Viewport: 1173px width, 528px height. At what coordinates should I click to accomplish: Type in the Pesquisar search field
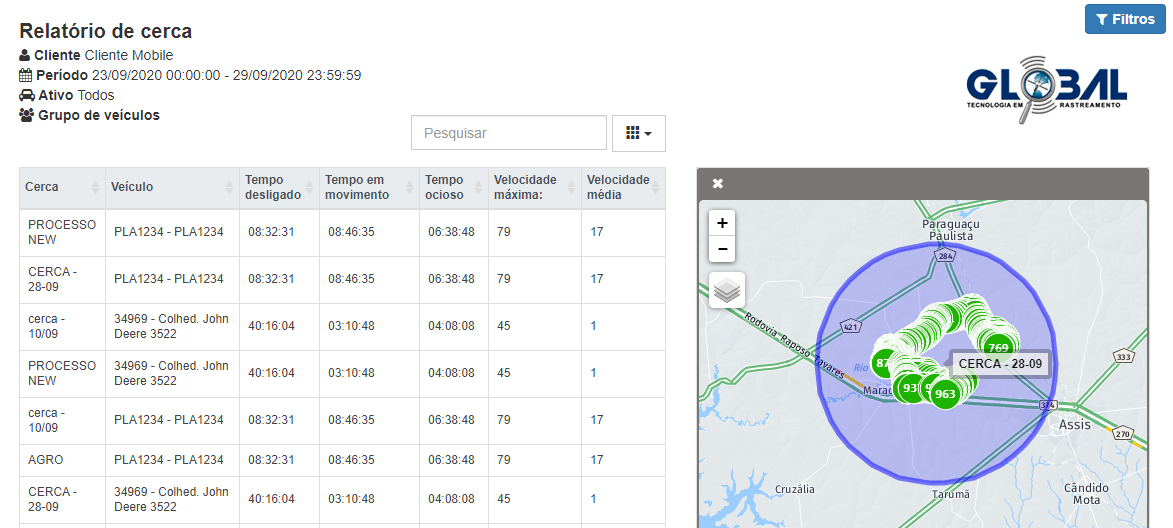click(x=508, y=133)
